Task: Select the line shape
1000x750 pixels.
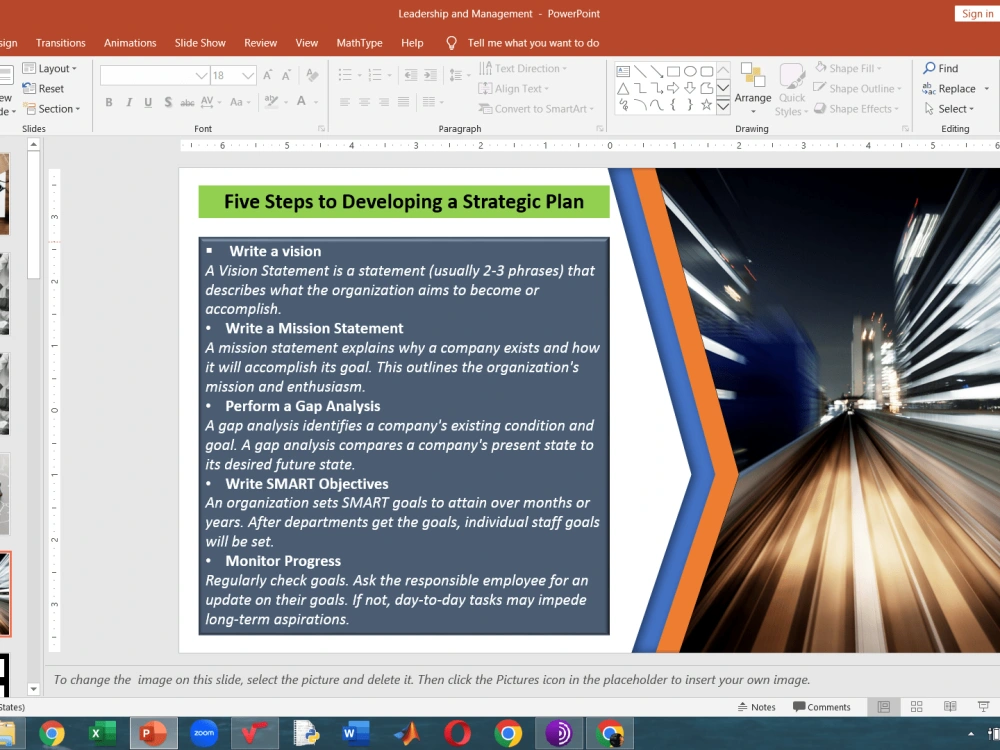Action: tap(640, 71)
